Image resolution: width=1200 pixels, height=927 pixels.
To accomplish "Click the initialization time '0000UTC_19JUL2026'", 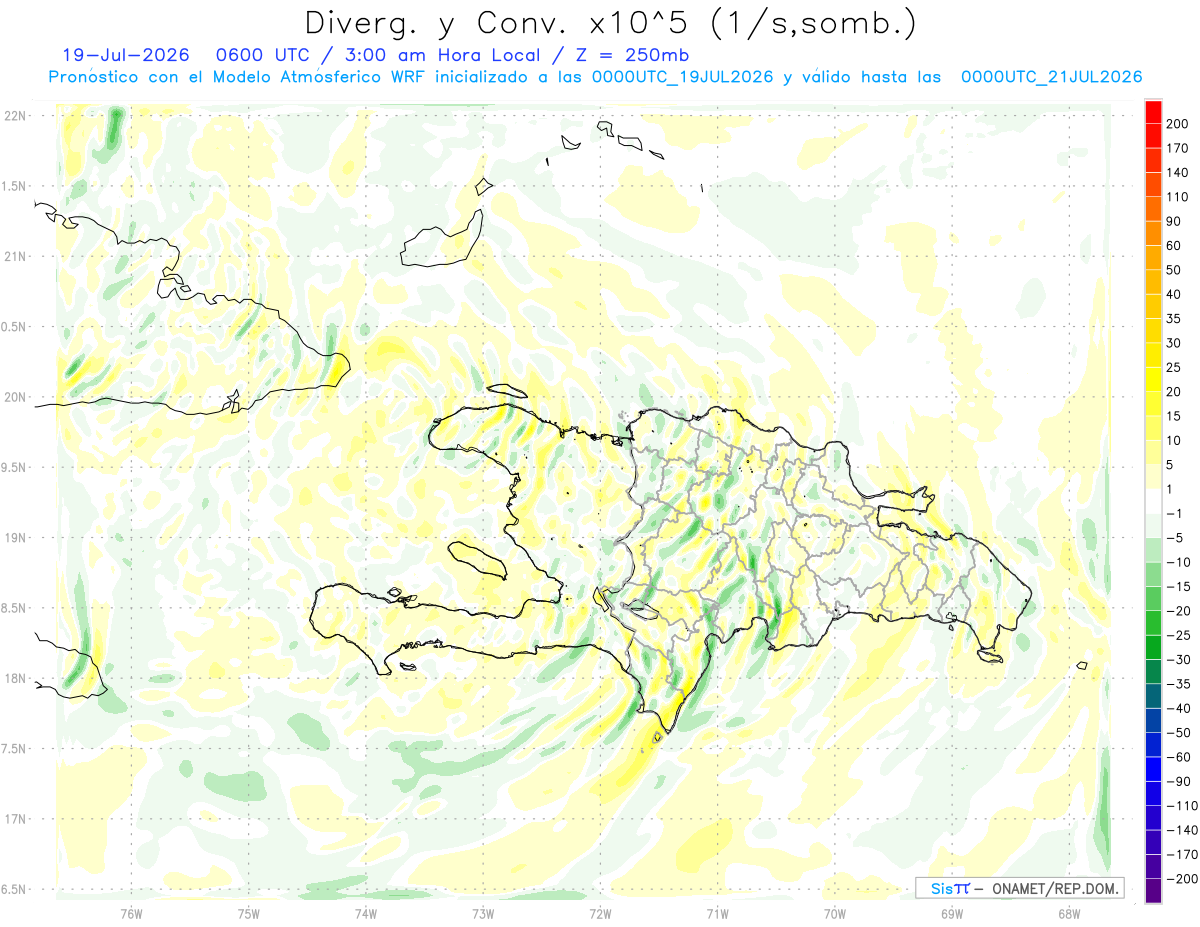I will pyautogui.click(x=683, y=77).
